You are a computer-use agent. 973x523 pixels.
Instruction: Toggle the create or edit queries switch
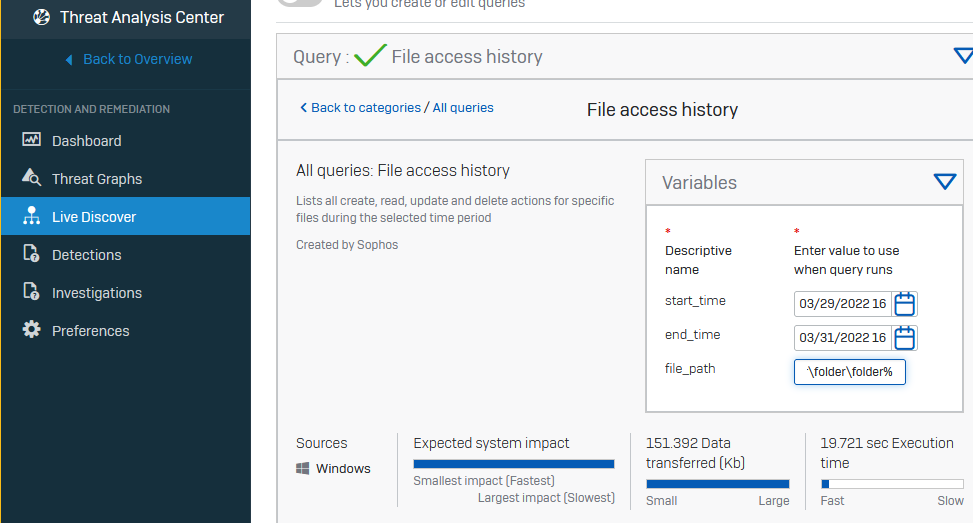pyautogui.click(x=300, y=2)
